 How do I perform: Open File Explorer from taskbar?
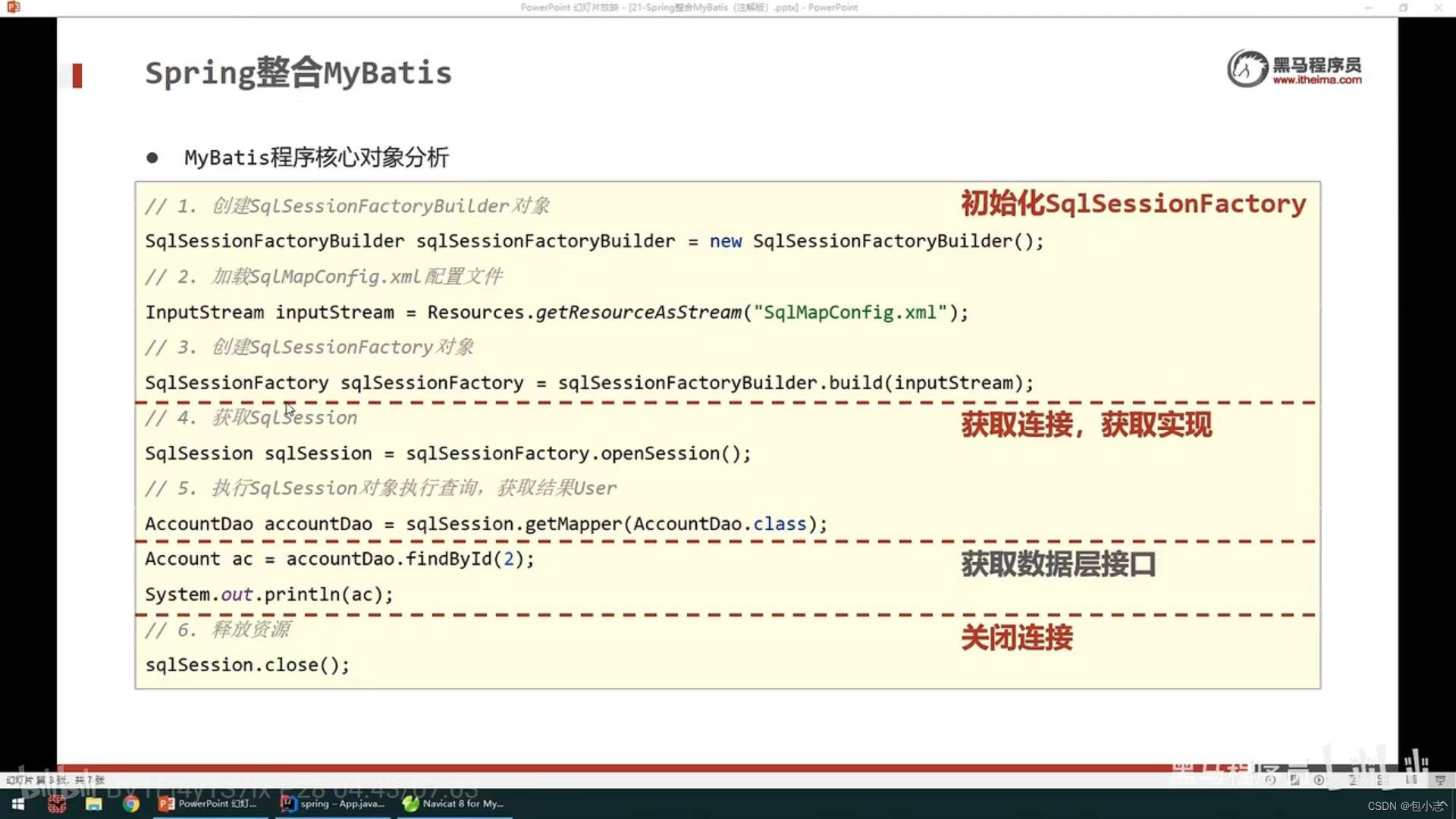coord(93,804)
